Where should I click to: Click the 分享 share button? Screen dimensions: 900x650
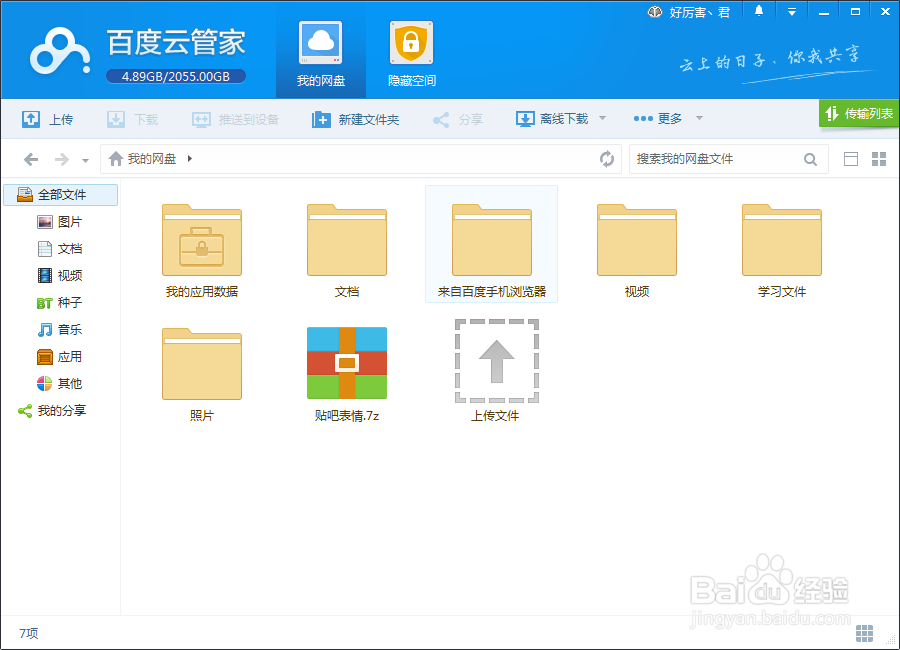pyautogui.click(x=457, y=119)
